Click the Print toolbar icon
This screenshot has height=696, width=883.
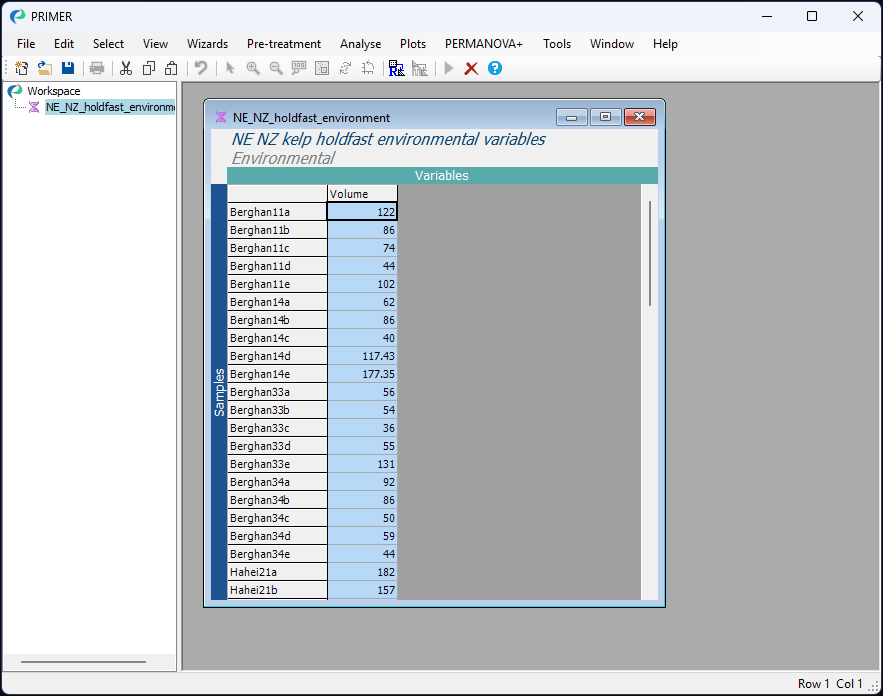pos(97,68)
